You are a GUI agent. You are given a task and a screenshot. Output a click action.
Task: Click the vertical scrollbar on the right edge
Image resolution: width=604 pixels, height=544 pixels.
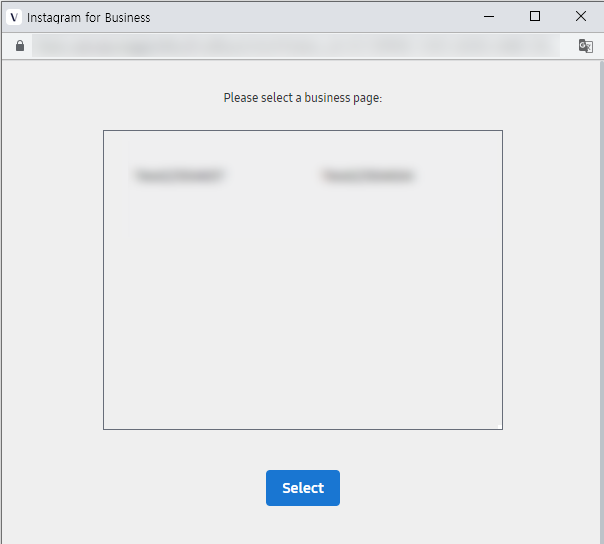(x=601, y=302)
